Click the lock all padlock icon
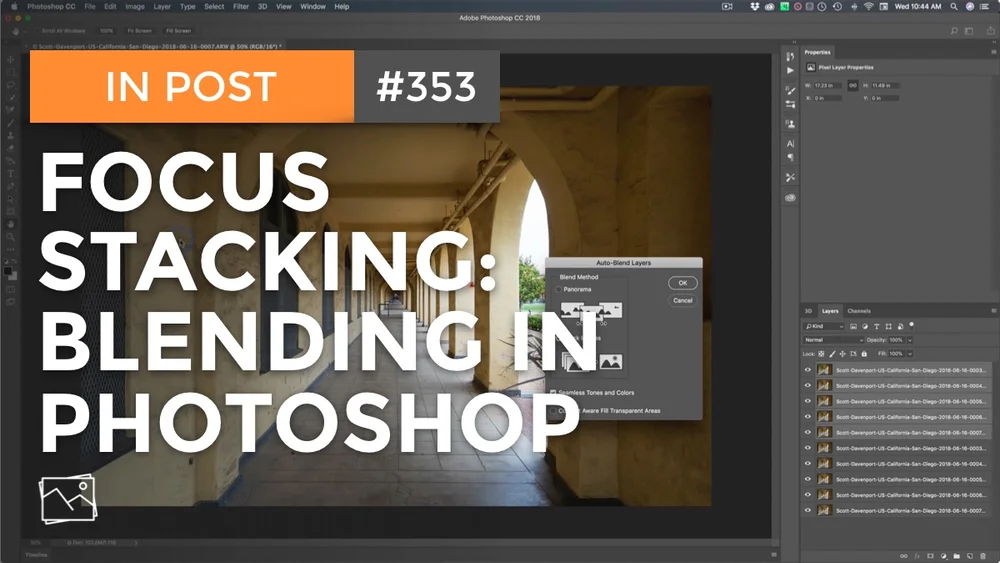1000x563 pixels. (864, 354)
